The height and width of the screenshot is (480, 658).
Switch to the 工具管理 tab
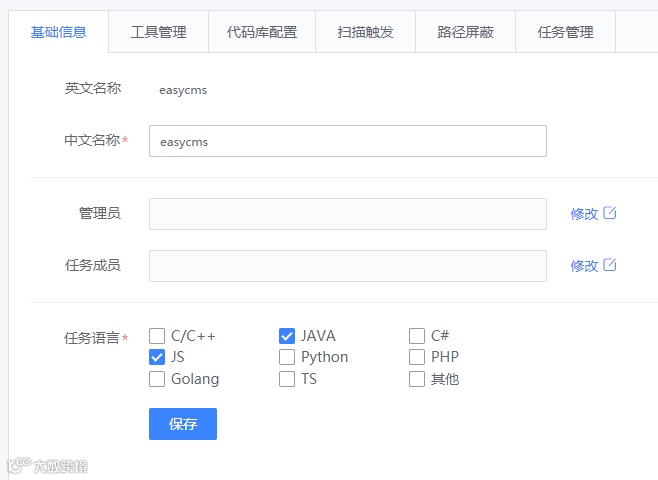159,32
